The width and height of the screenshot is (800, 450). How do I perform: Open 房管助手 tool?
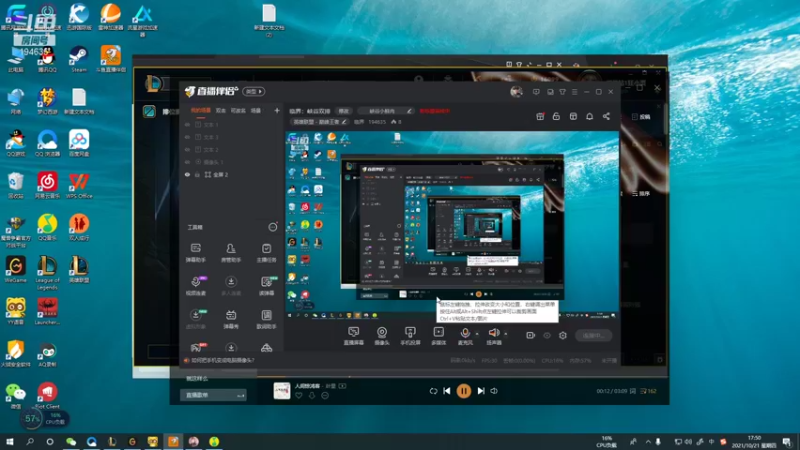231,253
